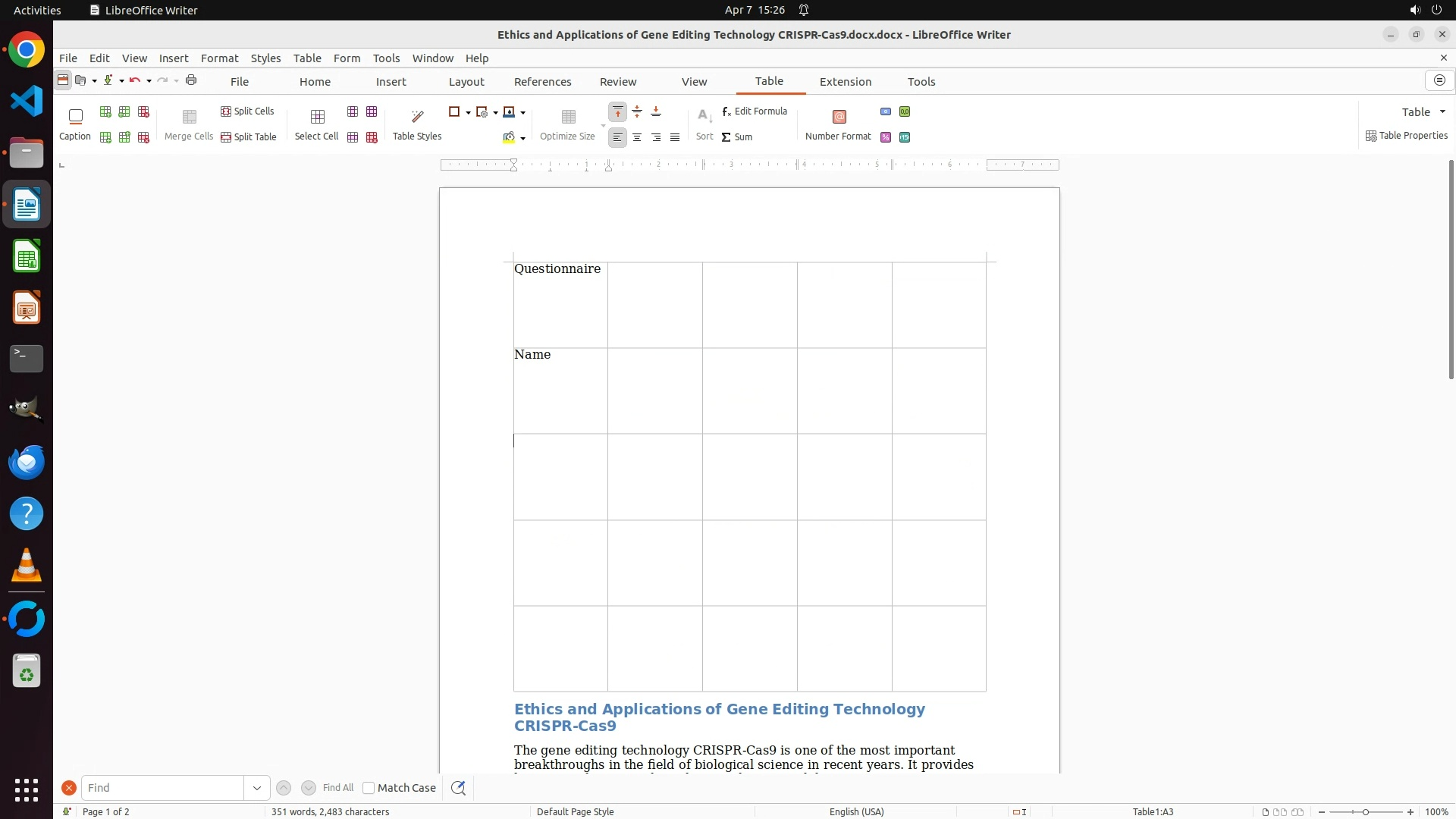
Task: Toggle align top vertical alignment
Action: [618, 112]
